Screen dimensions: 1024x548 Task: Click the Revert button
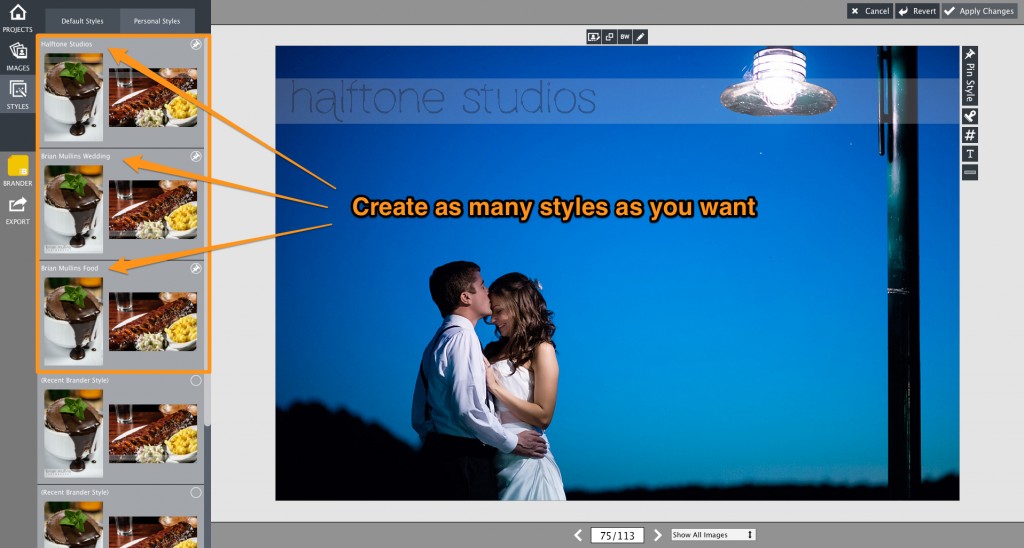917,11
